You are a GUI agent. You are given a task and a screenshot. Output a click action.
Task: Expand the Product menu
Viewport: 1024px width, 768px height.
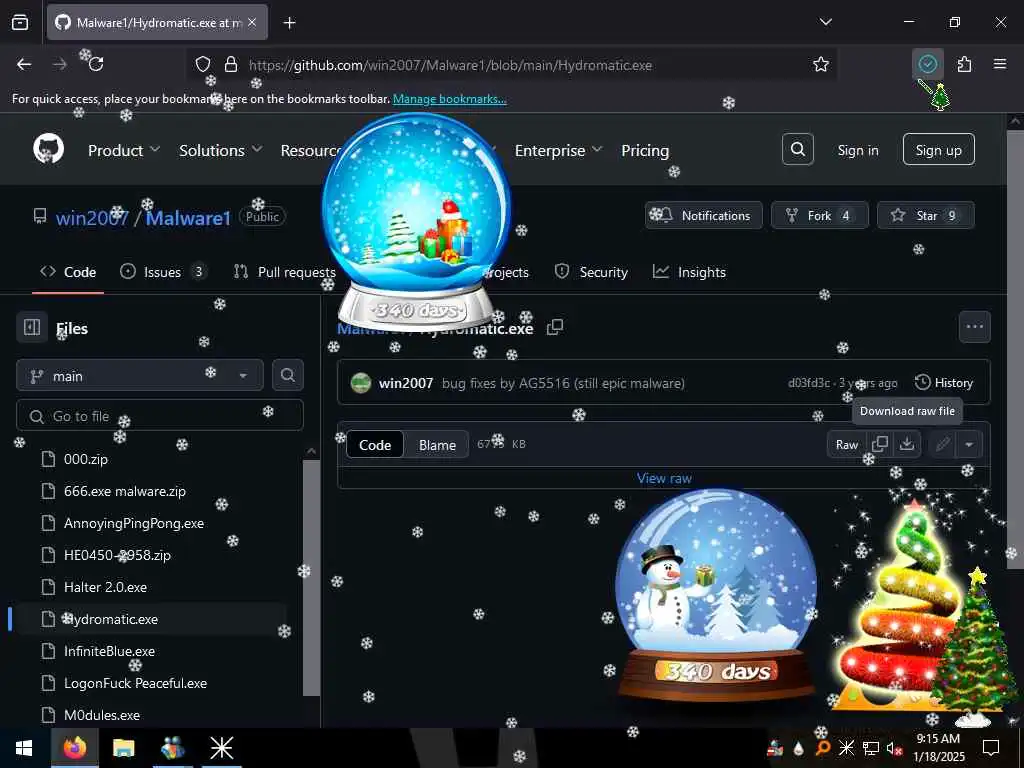123,150
